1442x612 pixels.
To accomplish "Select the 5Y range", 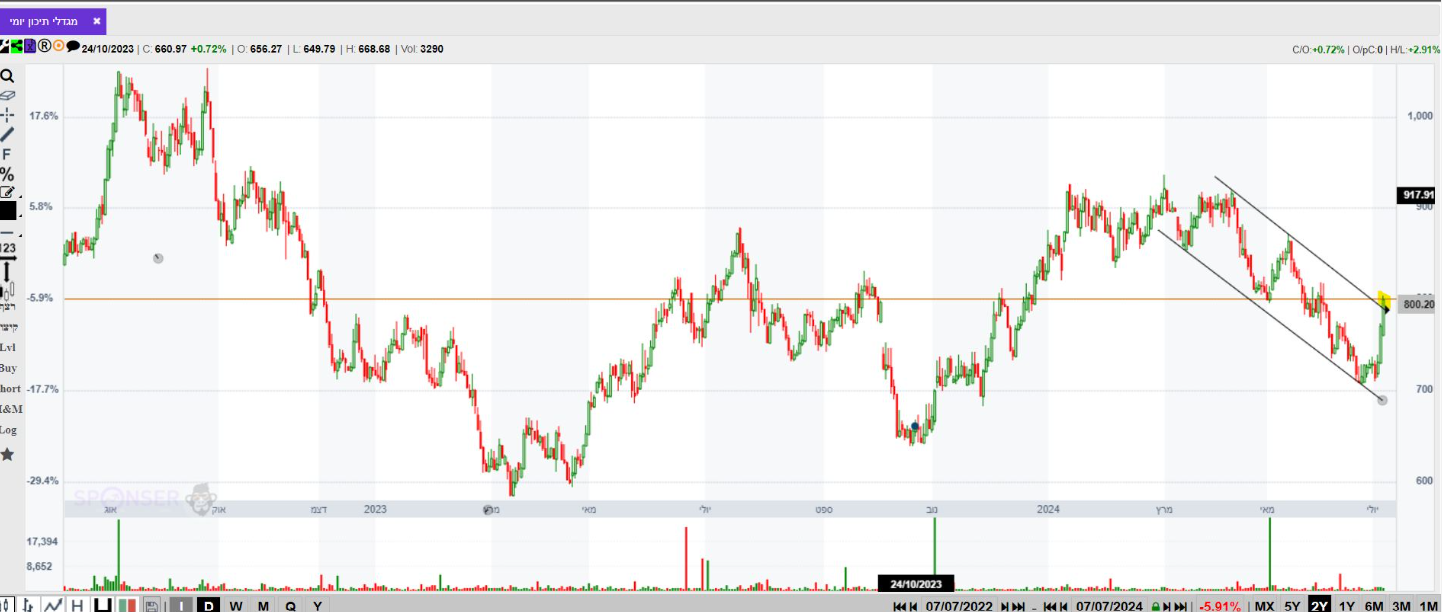I will point(1292,606).
